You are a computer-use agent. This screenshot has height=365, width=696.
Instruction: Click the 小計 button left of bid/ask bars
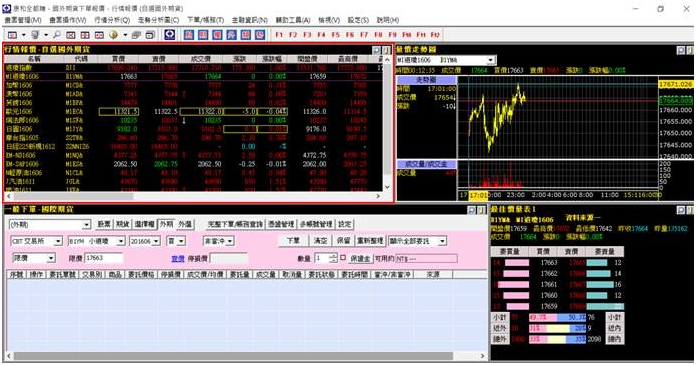click(x=500, y=317)
